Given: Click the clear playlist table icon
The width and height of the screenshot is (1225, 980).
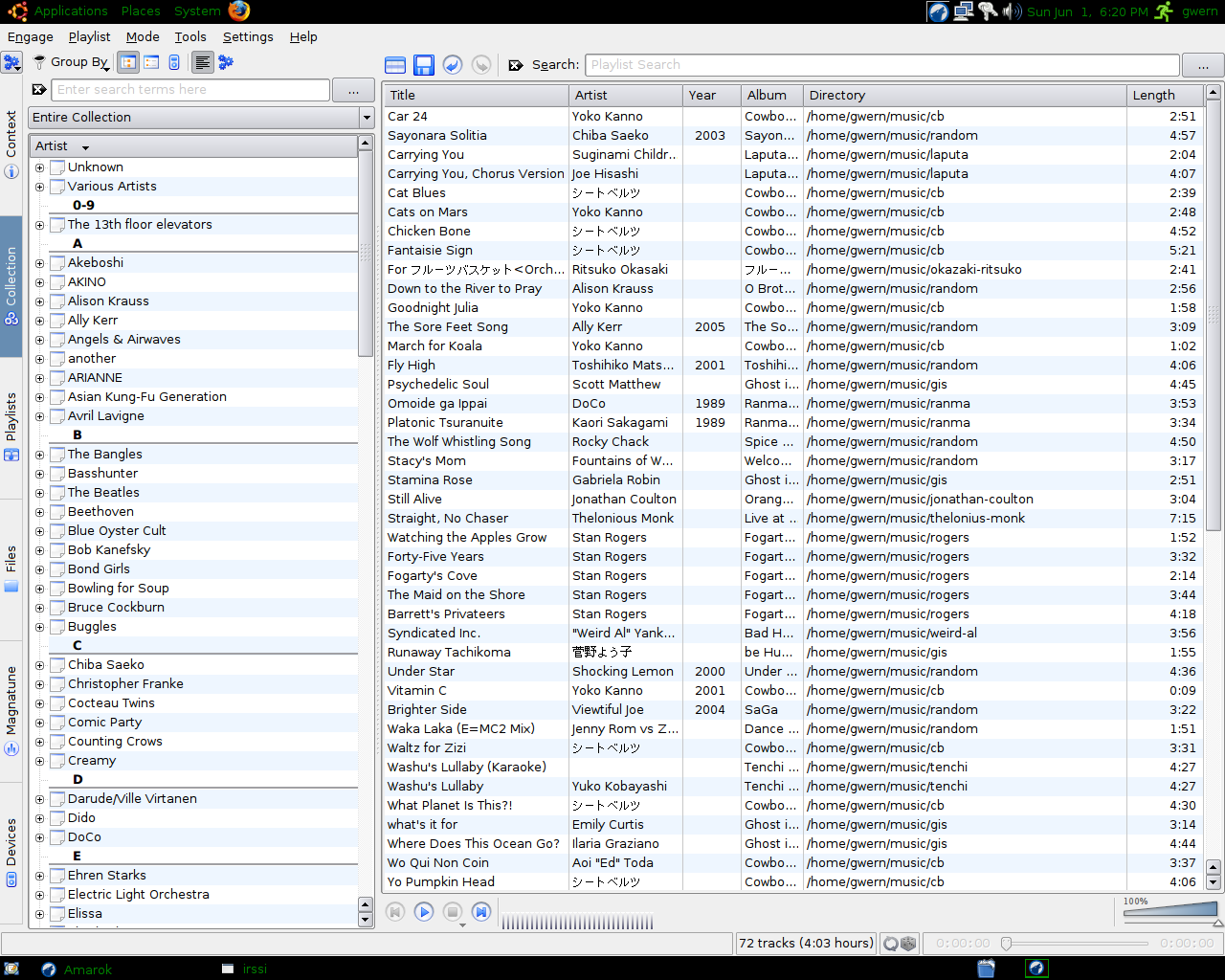Looking at the screenshot, I should click(395, 65).
